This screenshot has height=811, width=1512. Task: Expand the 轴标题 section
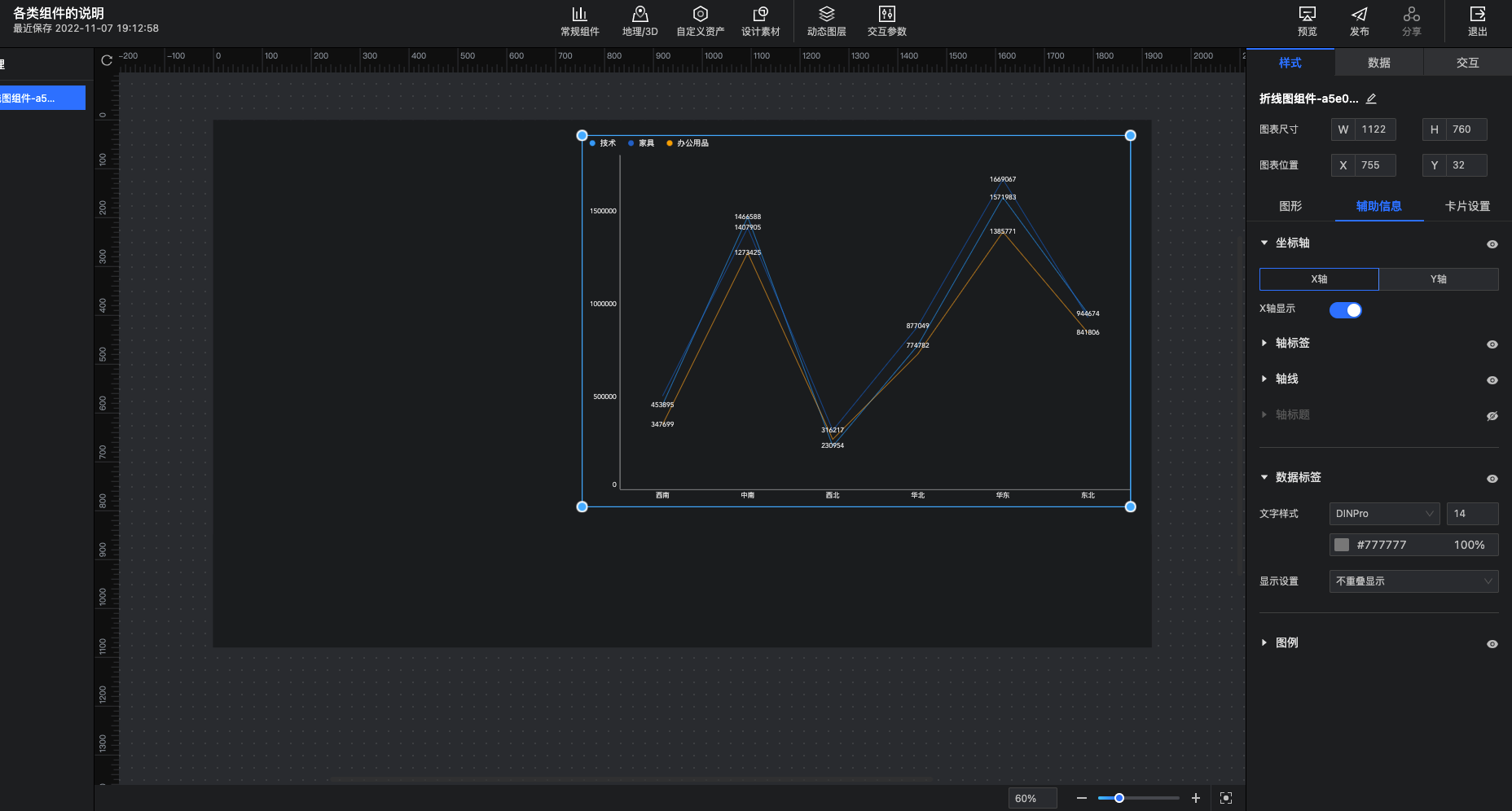click(1264, 414)
